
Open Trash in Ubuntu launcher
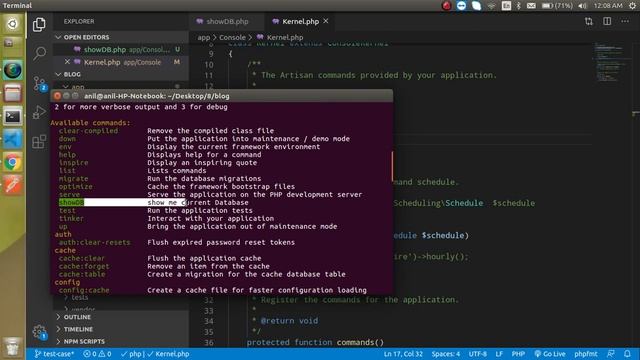click(12, 347)
